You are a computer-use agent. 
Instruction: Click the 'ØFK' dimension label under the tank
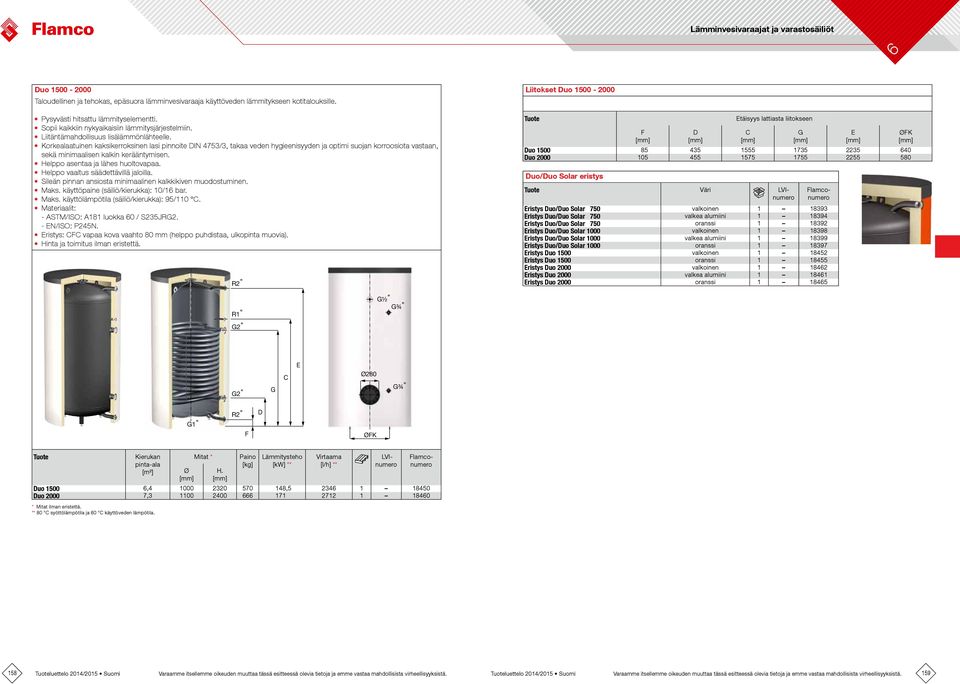(x=370, y=435)
